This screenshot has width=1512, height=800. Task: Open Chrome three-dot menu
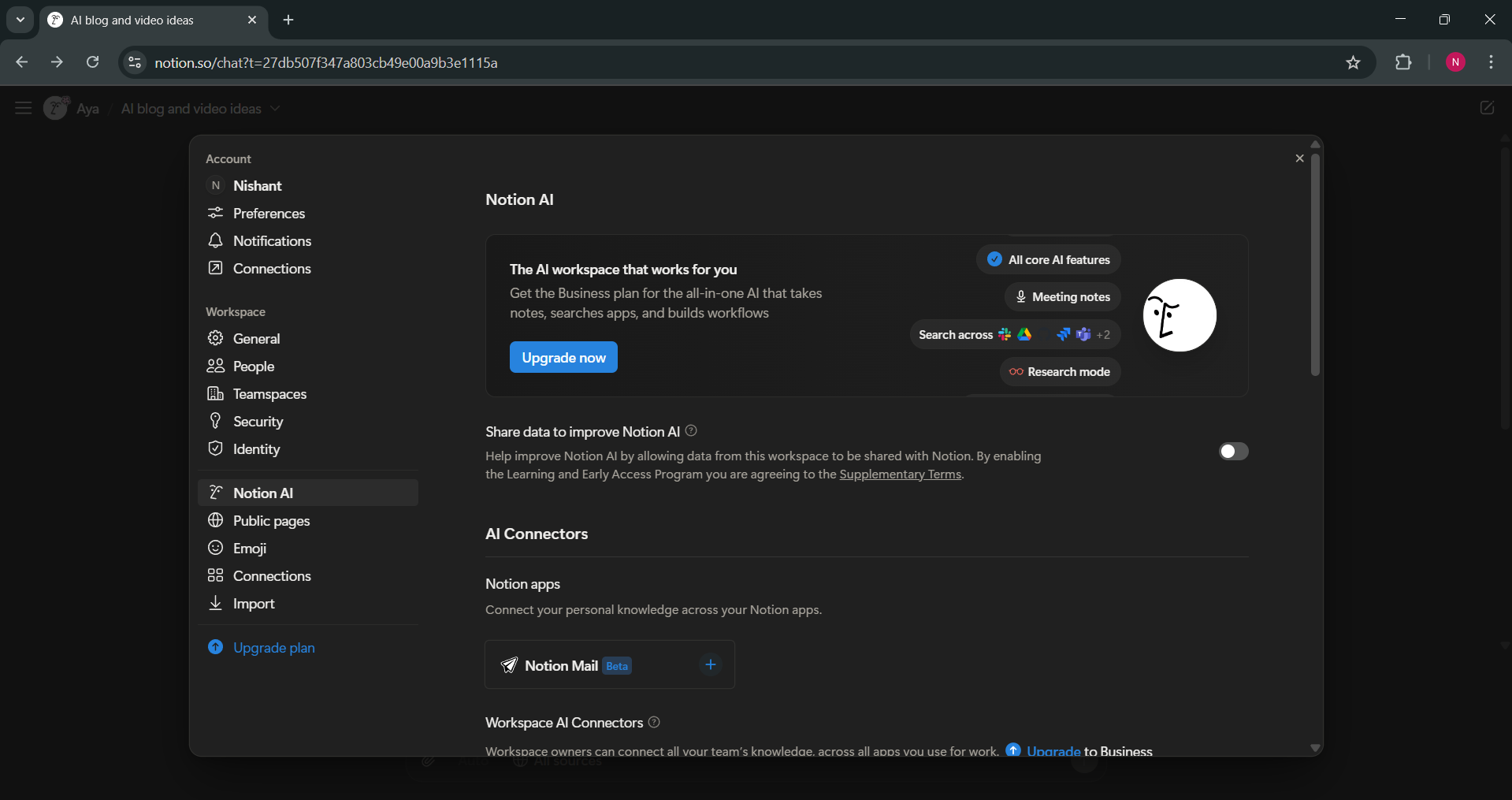coord(1492,62)
